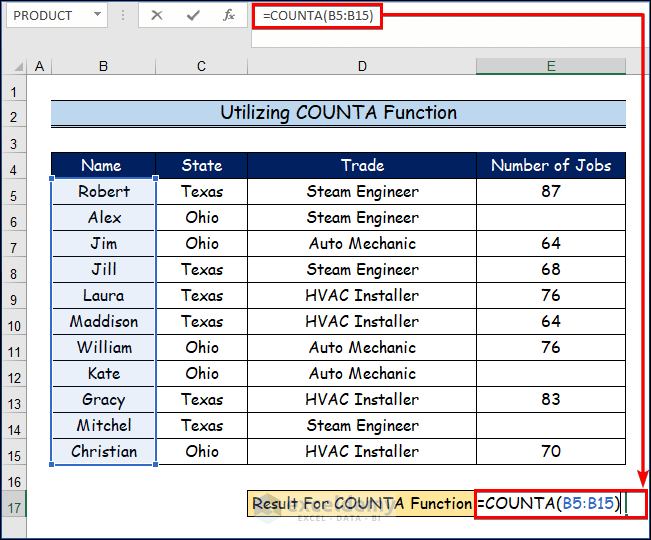The image size is (651, 540).
Task: Expand the Name Box dropdown arrow
Action: pos(97,15)
